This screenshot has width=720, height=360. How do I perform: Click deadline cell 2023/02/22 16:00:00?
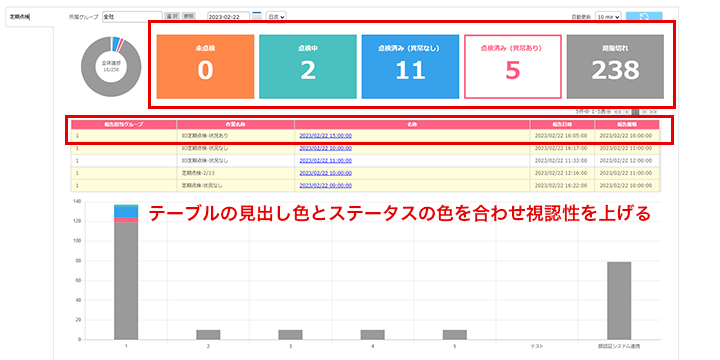[x=626, y=136]
